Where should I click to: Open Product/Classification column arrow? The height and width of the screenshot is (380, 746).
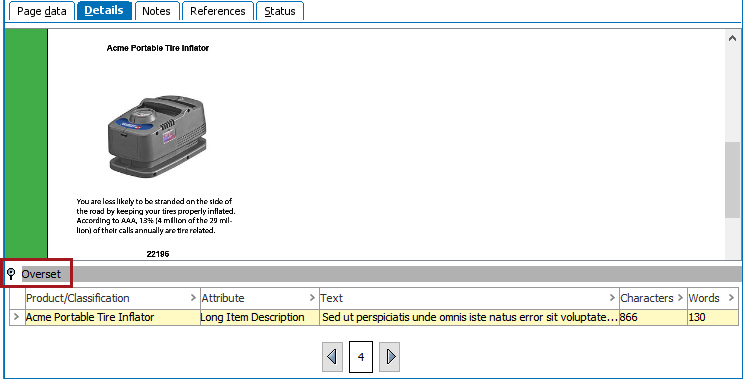tap(193, 298)
